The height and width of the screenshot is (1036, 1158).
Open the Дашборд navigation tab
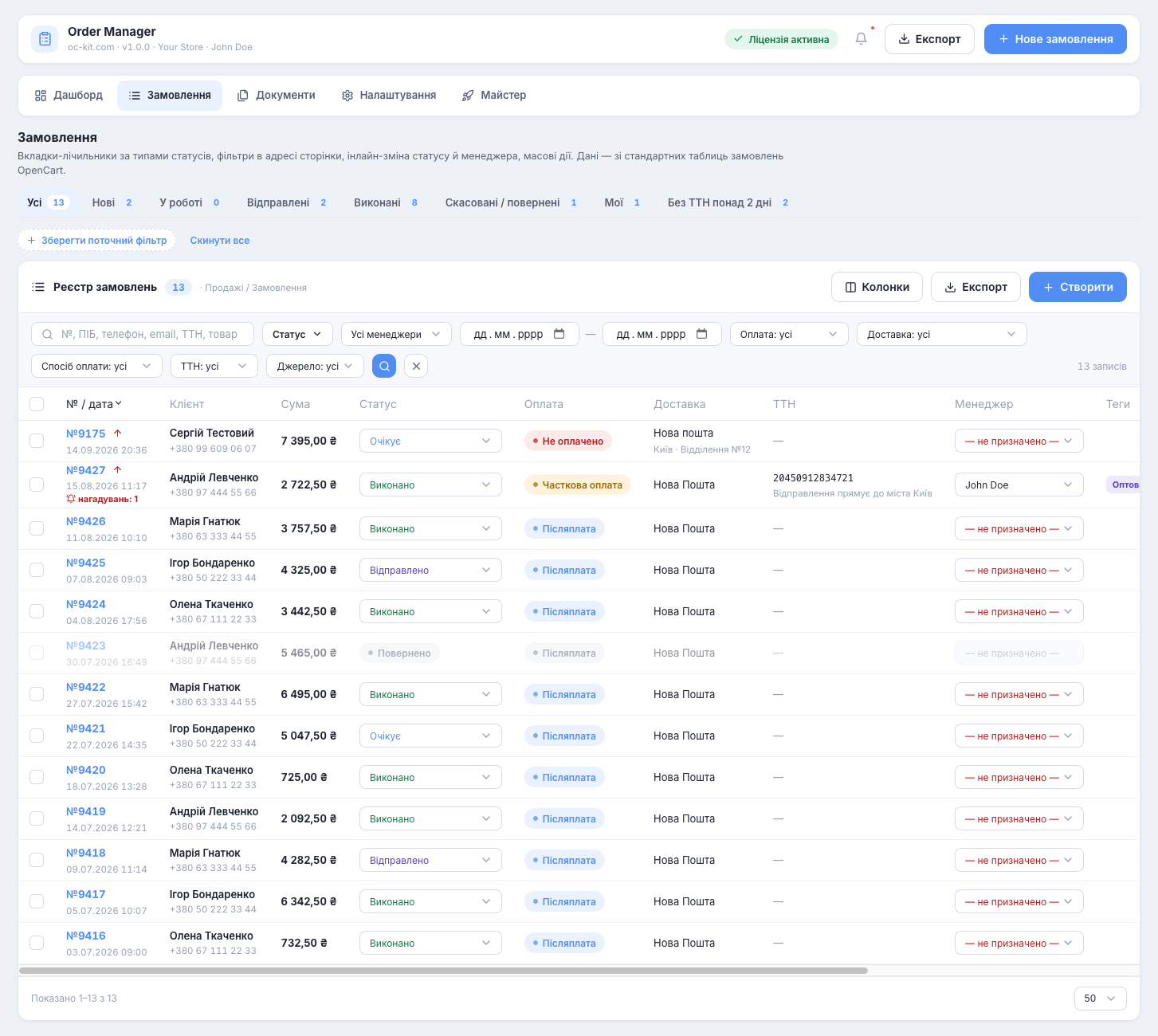tap(69, 95)
